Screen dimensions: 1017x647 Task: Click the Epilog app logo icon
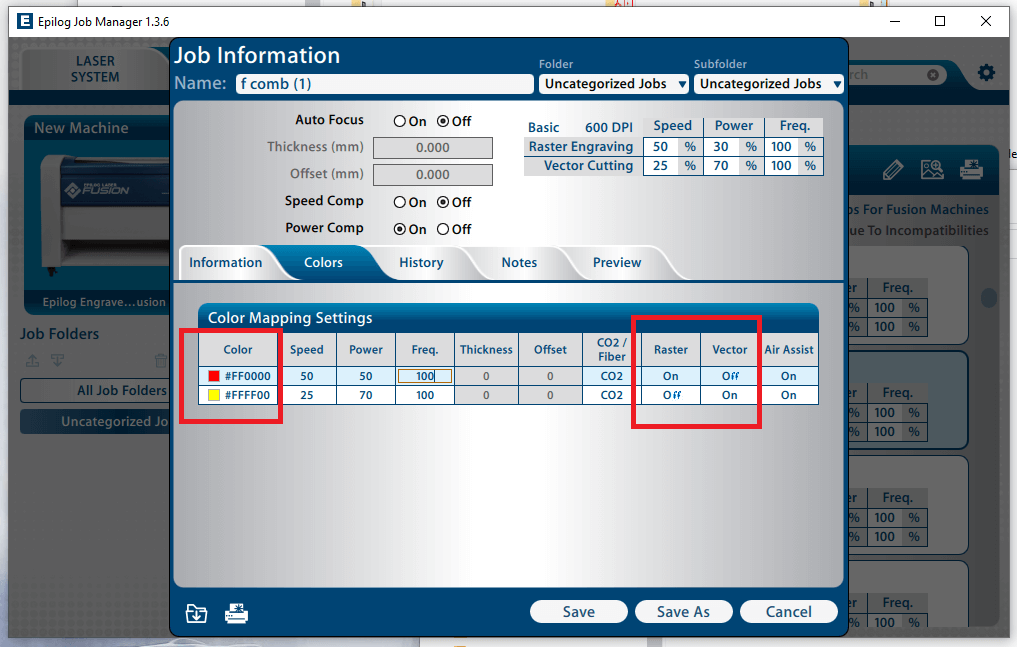pos(25,21)
